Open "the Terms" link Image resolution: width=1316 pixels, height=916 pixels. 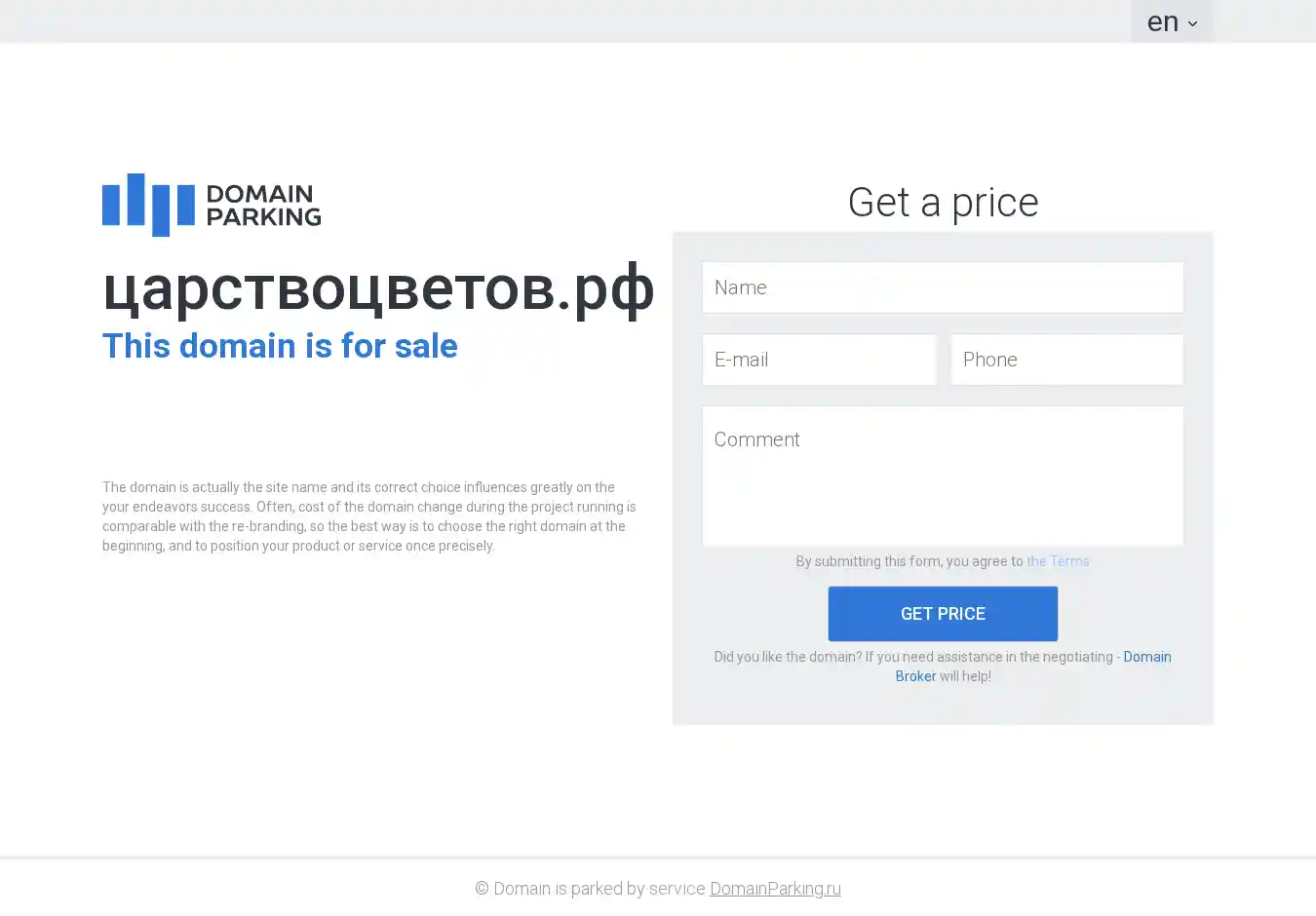pos(1058,561)
